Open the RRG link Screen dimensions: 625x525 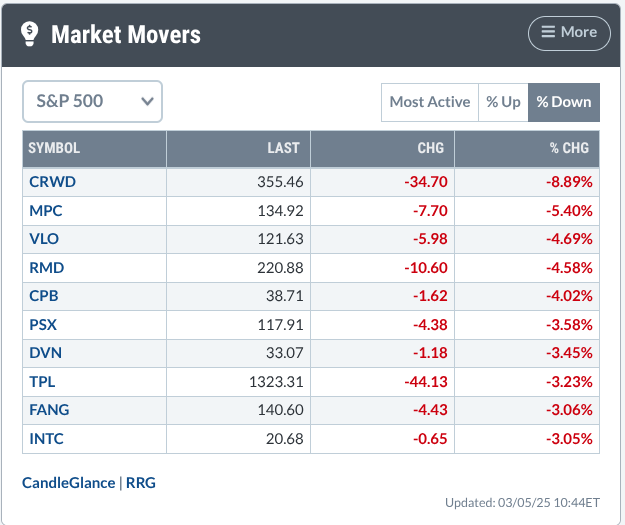141,483
